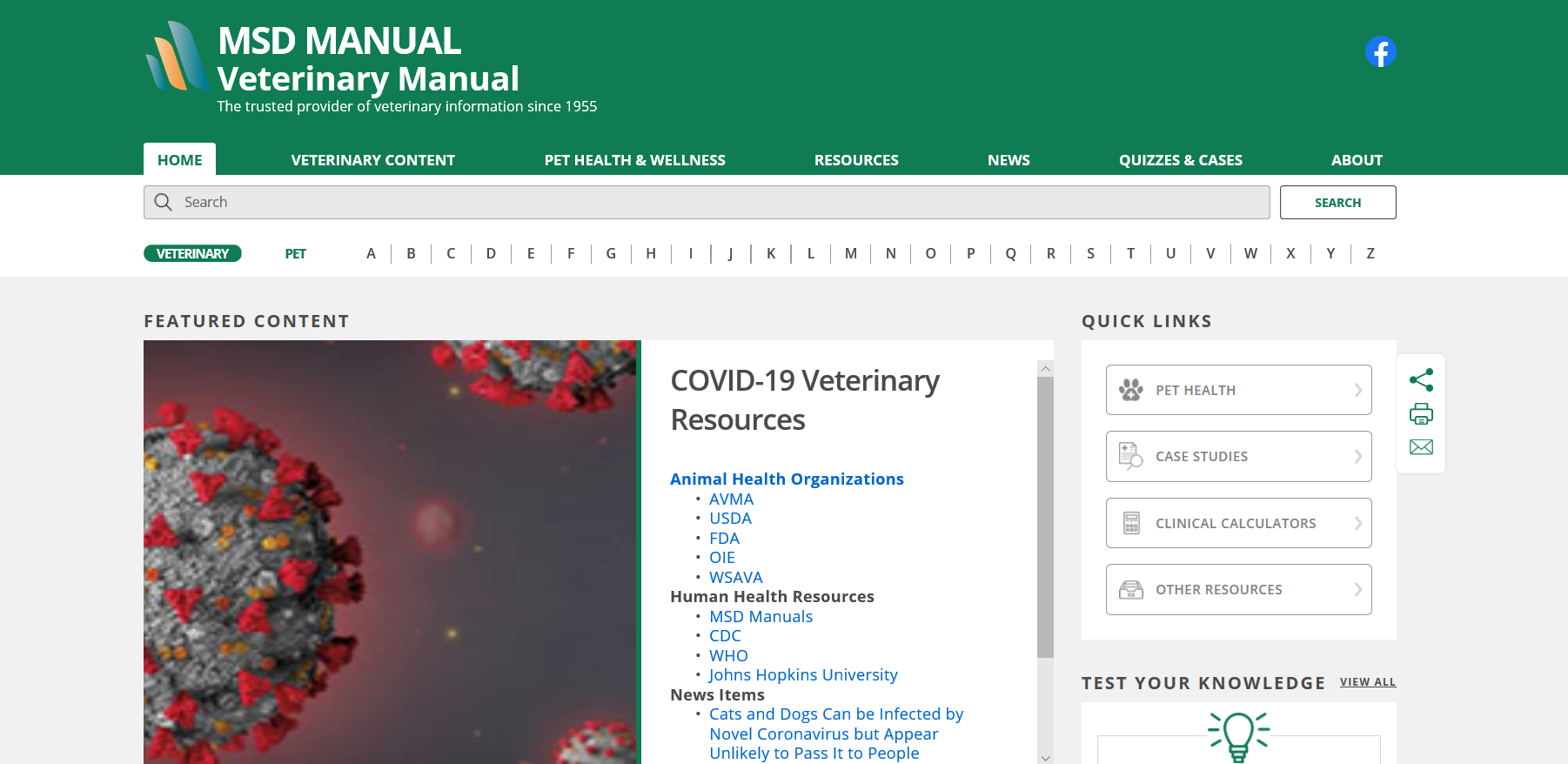The width and height of the screenshot is (1568, 764).
Task: Open the Cats and Dogs coronavirus news link
Action: [836, 734]
